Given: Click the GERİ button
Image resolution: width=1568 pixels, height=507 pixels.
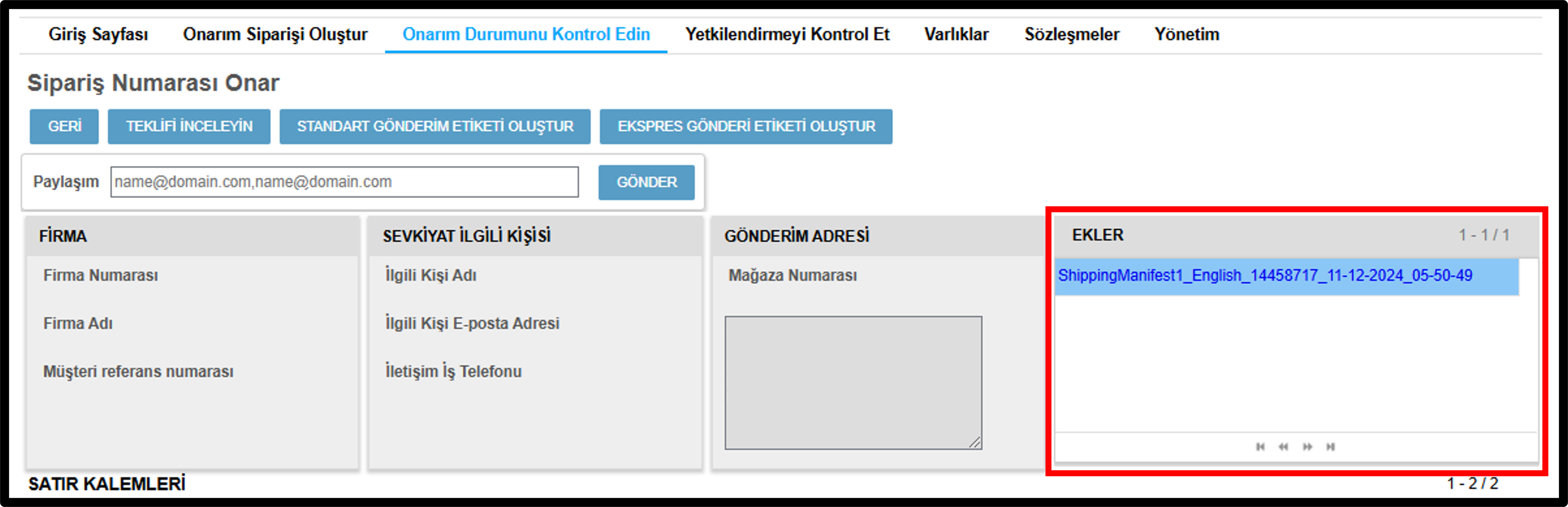Looking at the screenshot, I should pyautogui.click(x=64, y=126).
